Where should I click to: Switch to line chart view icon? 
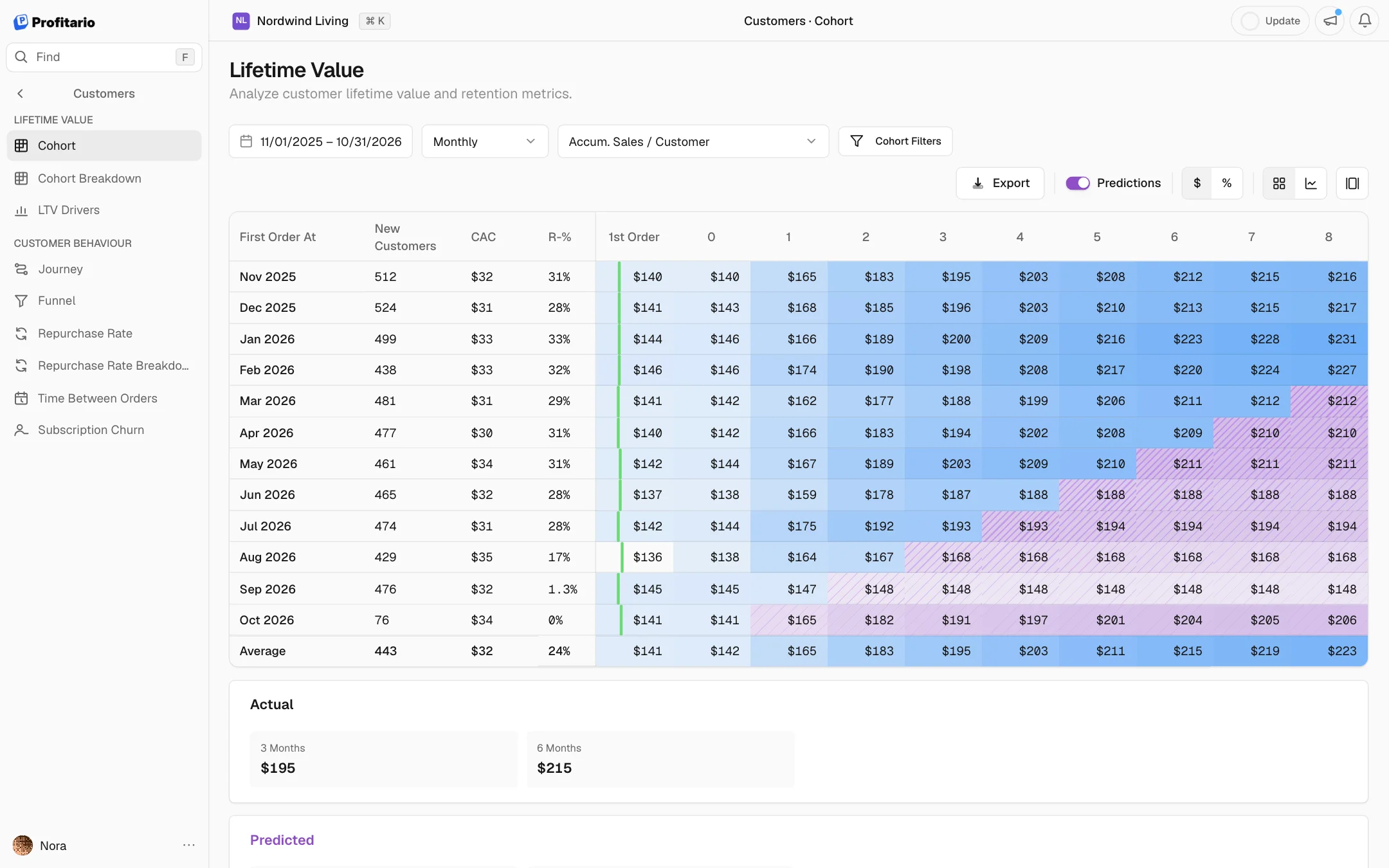(x=1311, y=183)
